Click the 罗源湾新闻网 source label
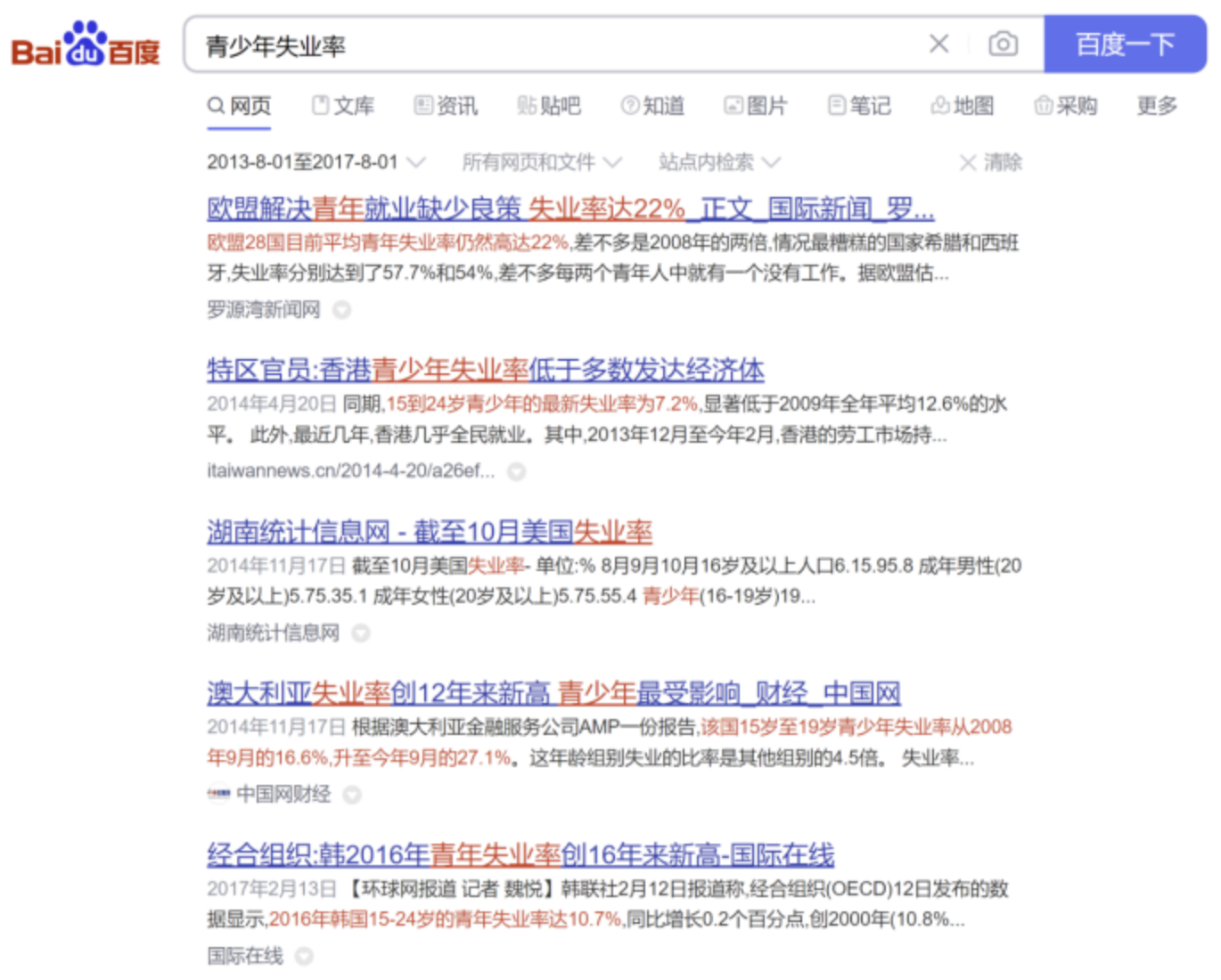 click(264, 309)
